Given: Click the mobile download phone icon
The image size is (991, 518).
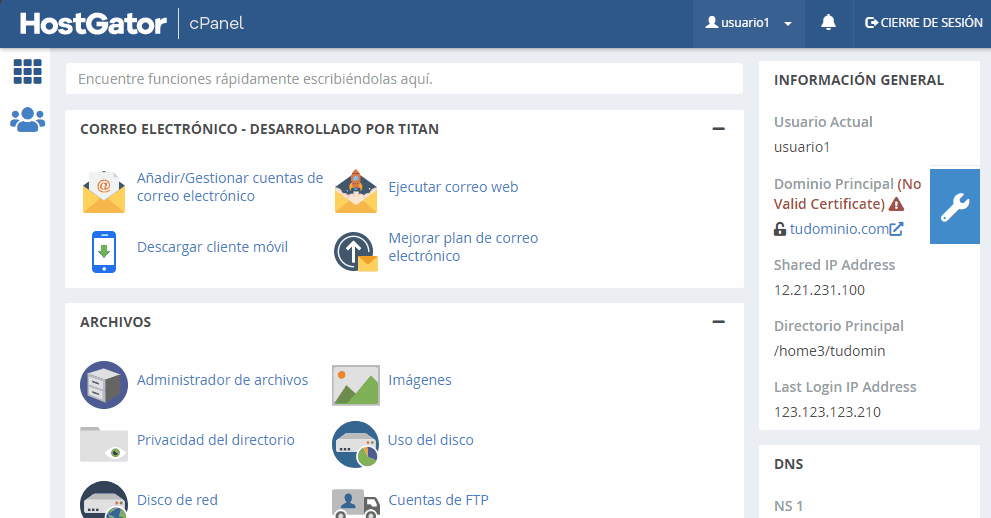Looking at the screenshot, I should point(104,251).
